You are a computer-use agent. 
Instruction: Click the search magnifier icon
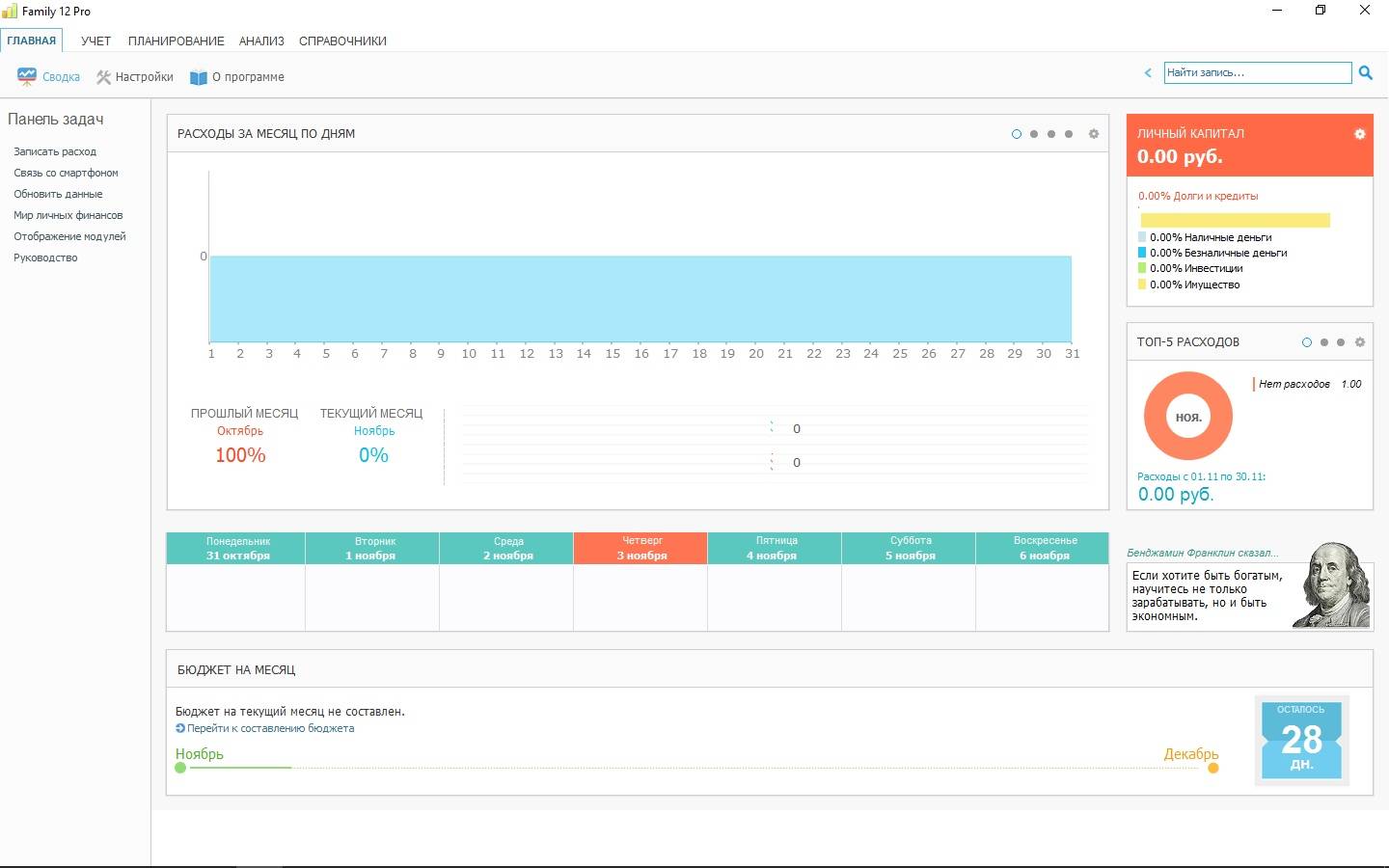1366,72
